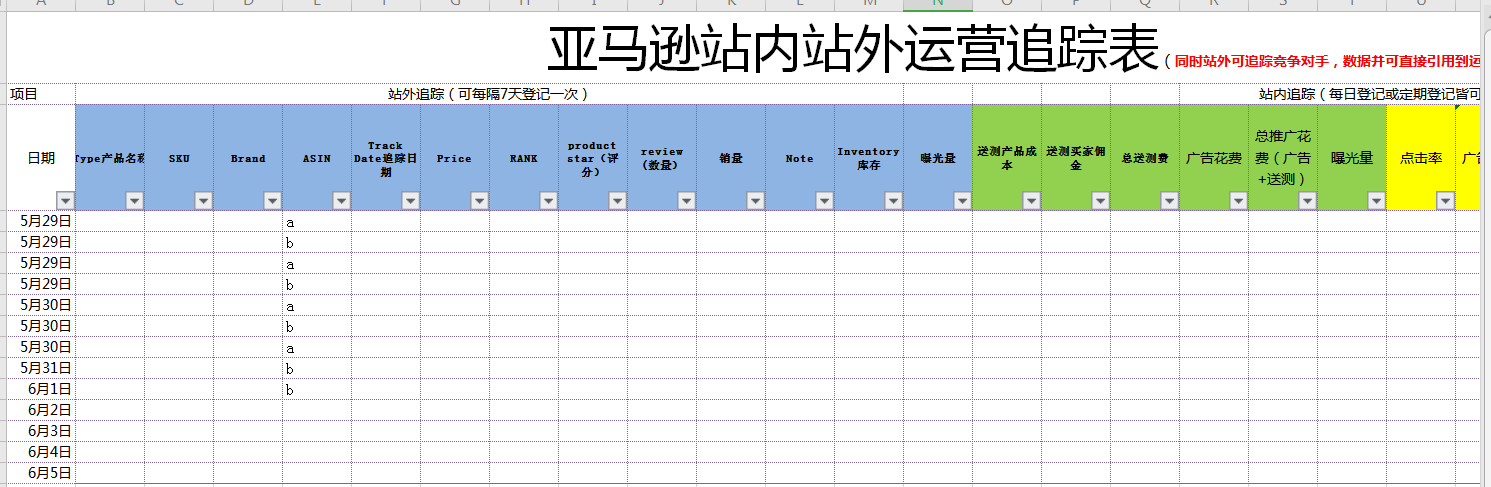Open the 日期 column filter dropdown
This screenshot has height=487, width=1491.
point(65,200)
